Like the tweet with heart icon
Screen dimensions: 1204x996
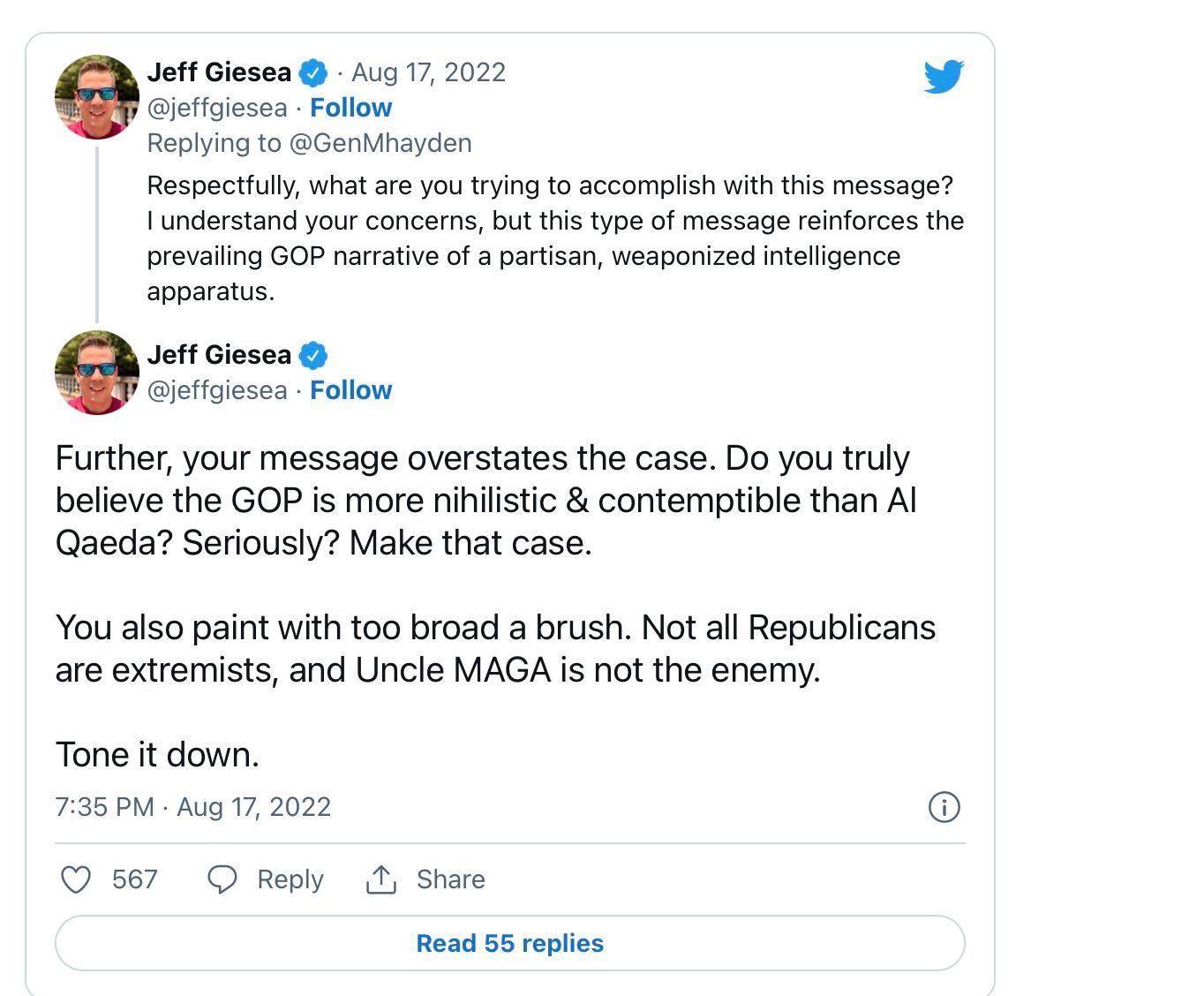point(76,879)
